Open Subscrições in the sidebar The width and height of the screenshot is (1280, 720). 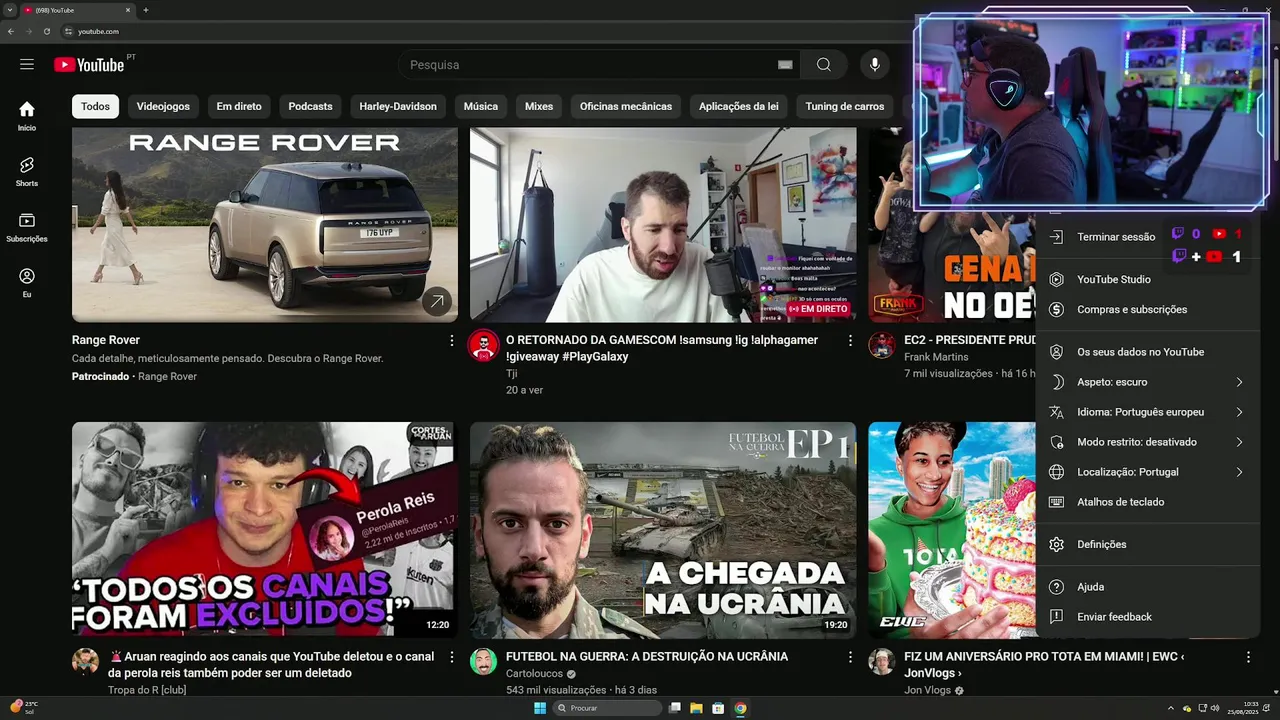(x=27, y=227)
